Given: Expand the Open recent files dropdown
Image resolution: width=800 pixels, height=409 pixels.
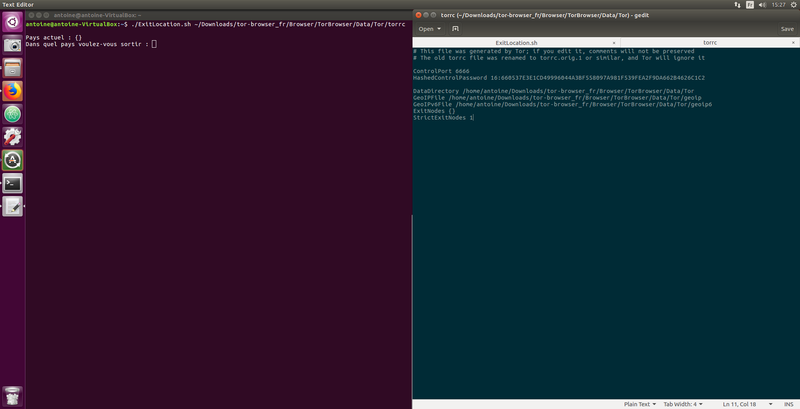Looking at the screenshot, I should (x=439, y=29).
